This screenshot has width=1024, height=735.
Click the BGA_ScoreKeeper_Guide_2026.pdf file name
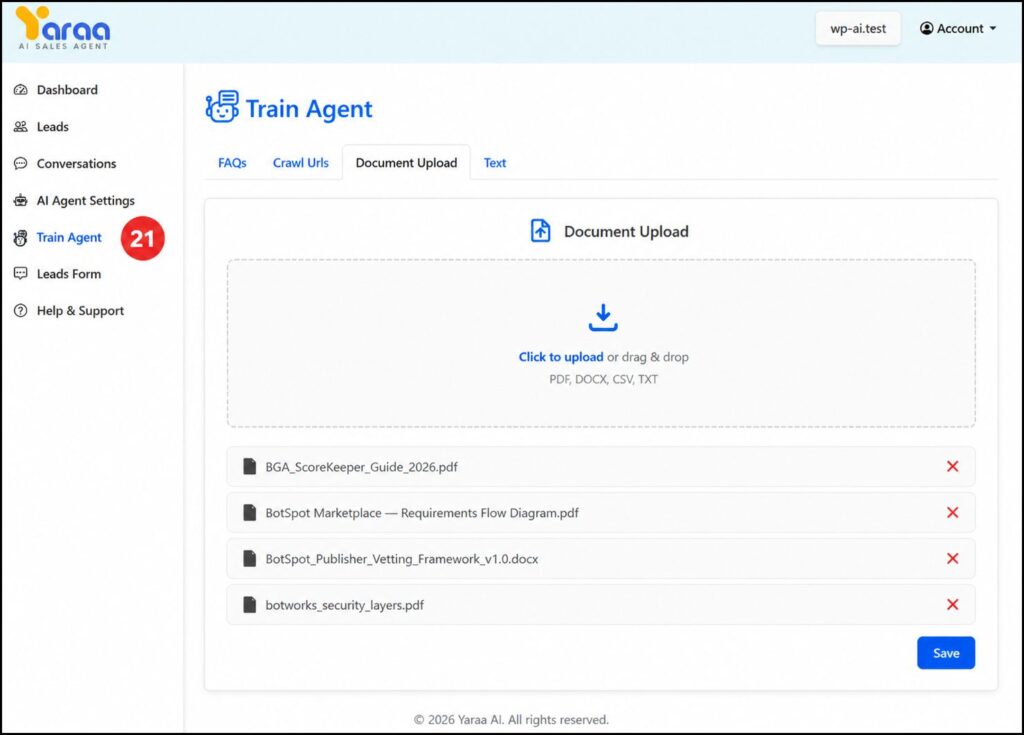point(361,467)
